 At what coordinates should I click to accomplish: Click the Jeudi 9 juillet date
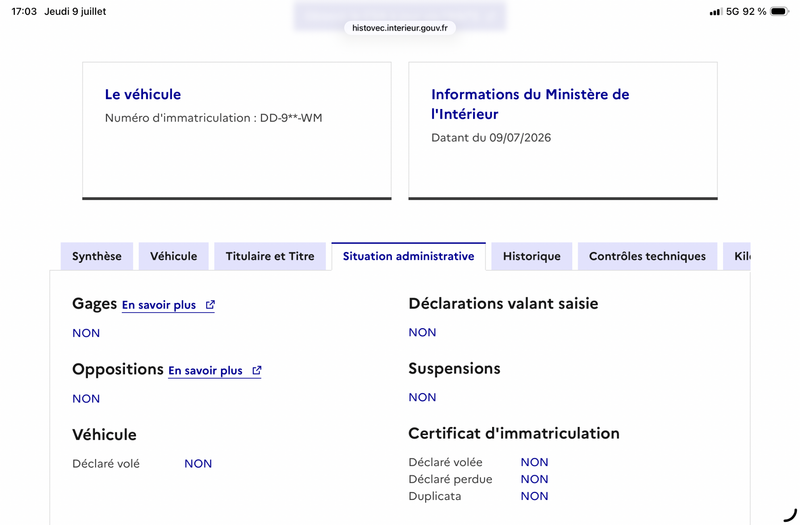point(75,11)
